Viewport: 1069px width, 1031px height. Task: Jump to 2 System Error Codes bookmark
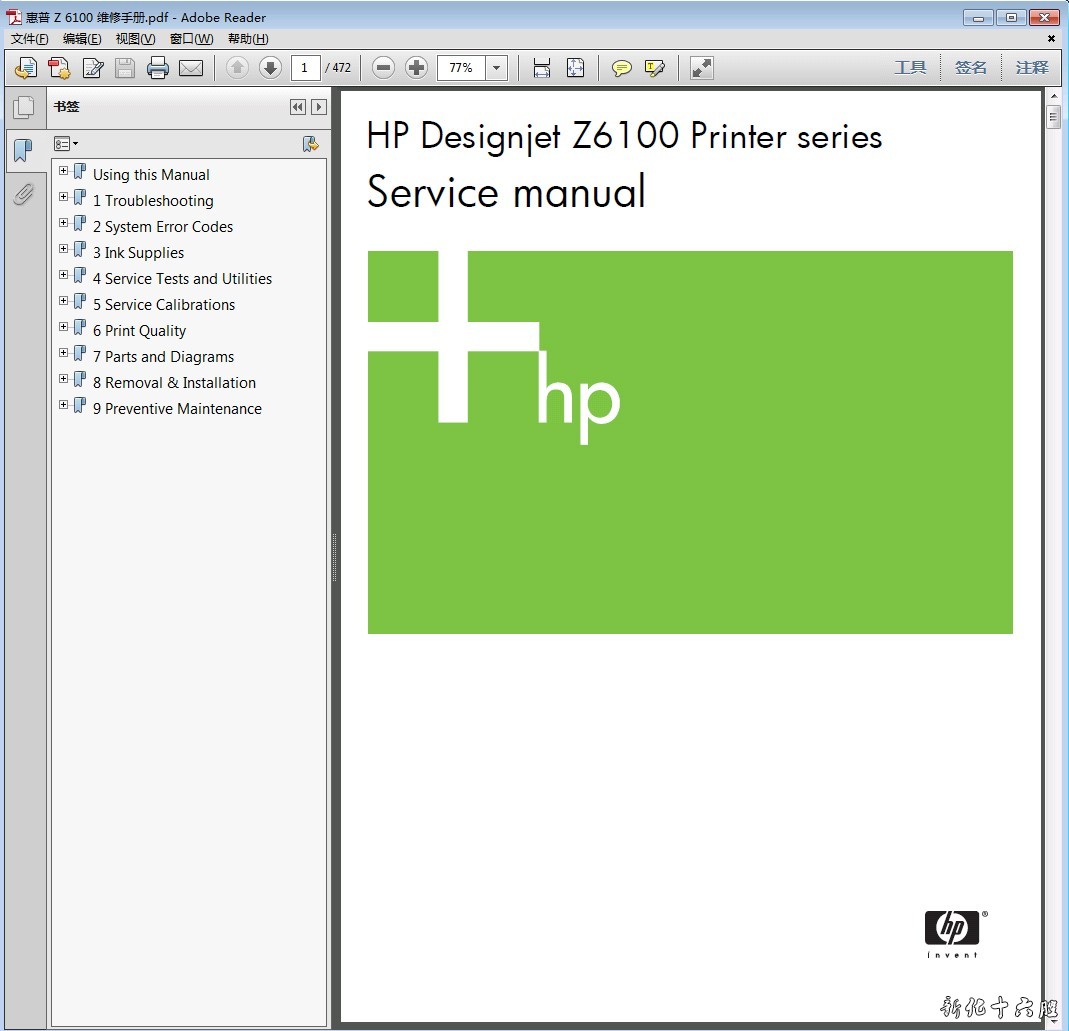click(163, 227)
